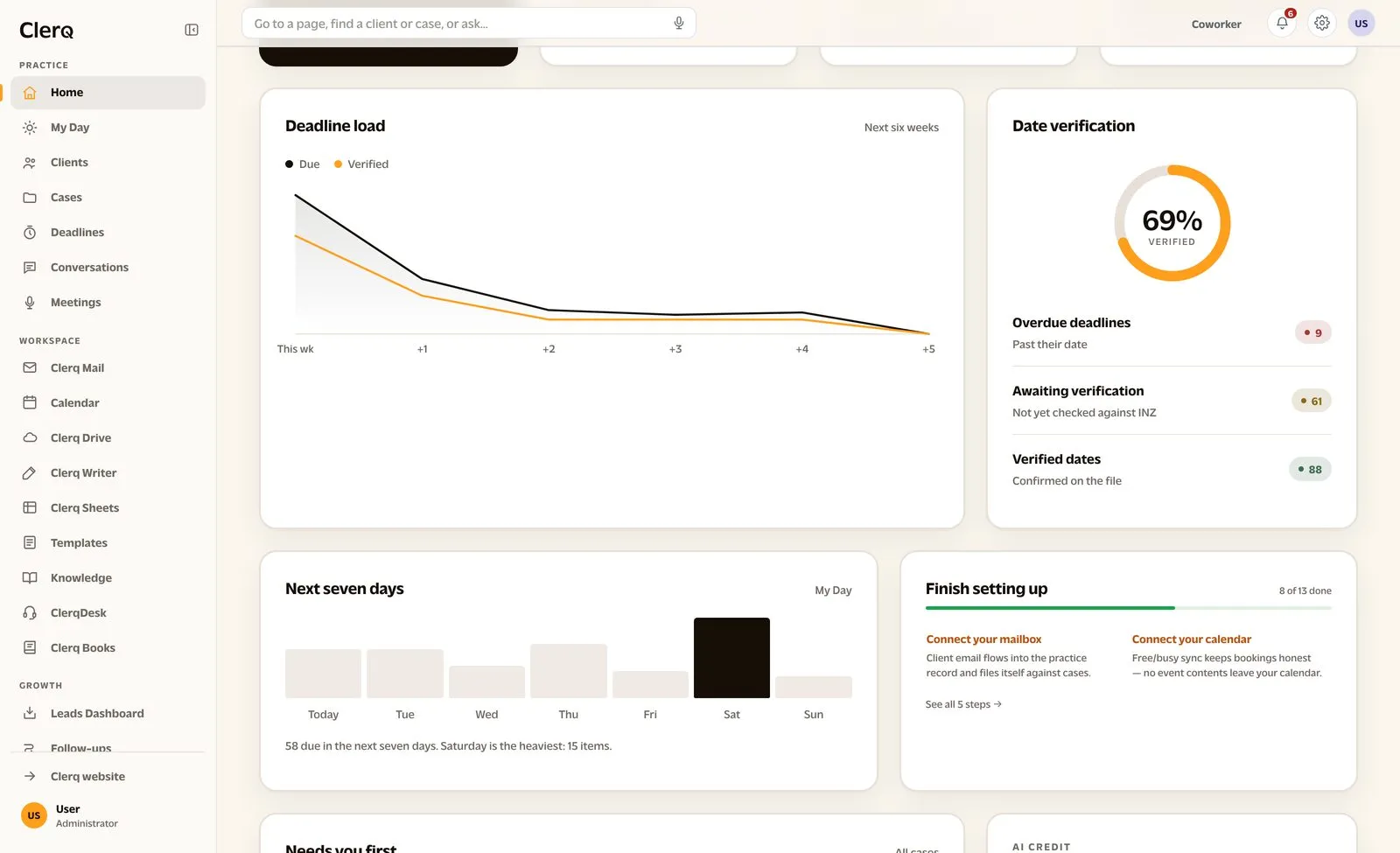Click the Cases folder icon

coord(30,198)
